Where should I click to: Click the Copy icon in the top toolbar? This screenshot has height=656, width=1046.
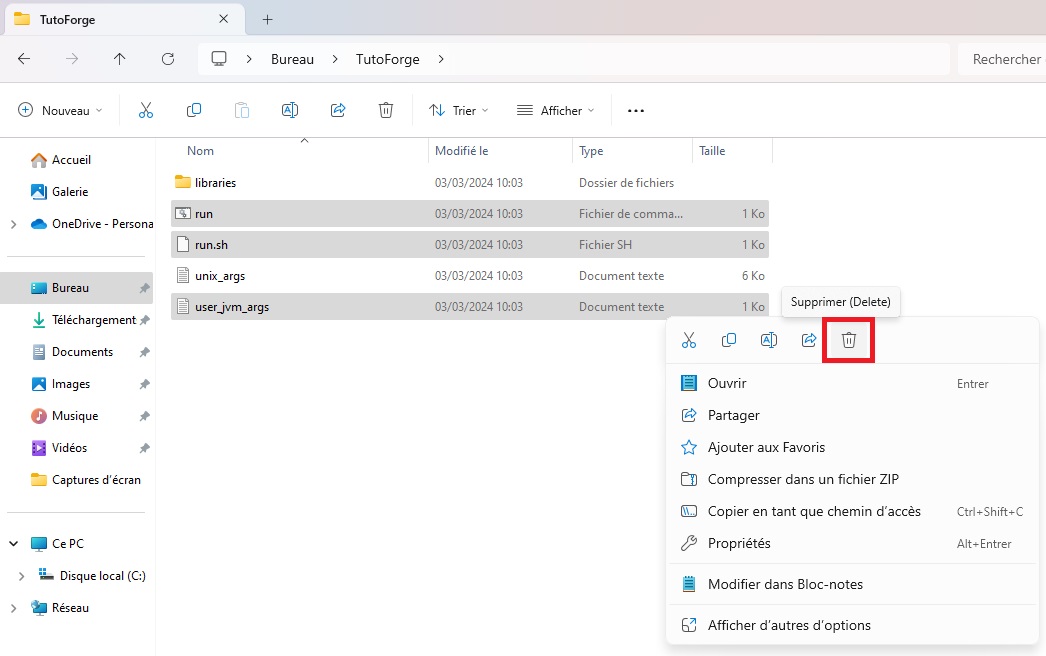(x=194, y=110)
